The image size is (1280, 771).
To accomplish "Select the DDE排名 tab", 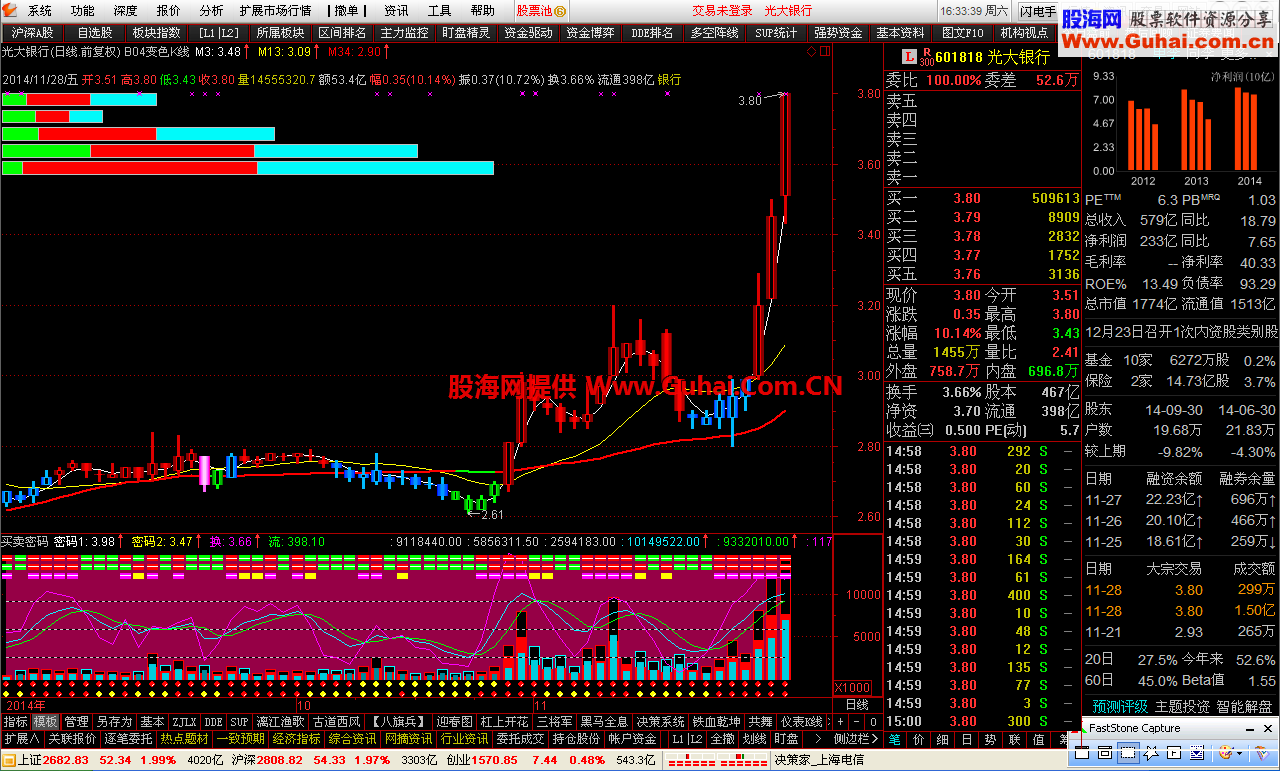I will (x=652, y=33).
